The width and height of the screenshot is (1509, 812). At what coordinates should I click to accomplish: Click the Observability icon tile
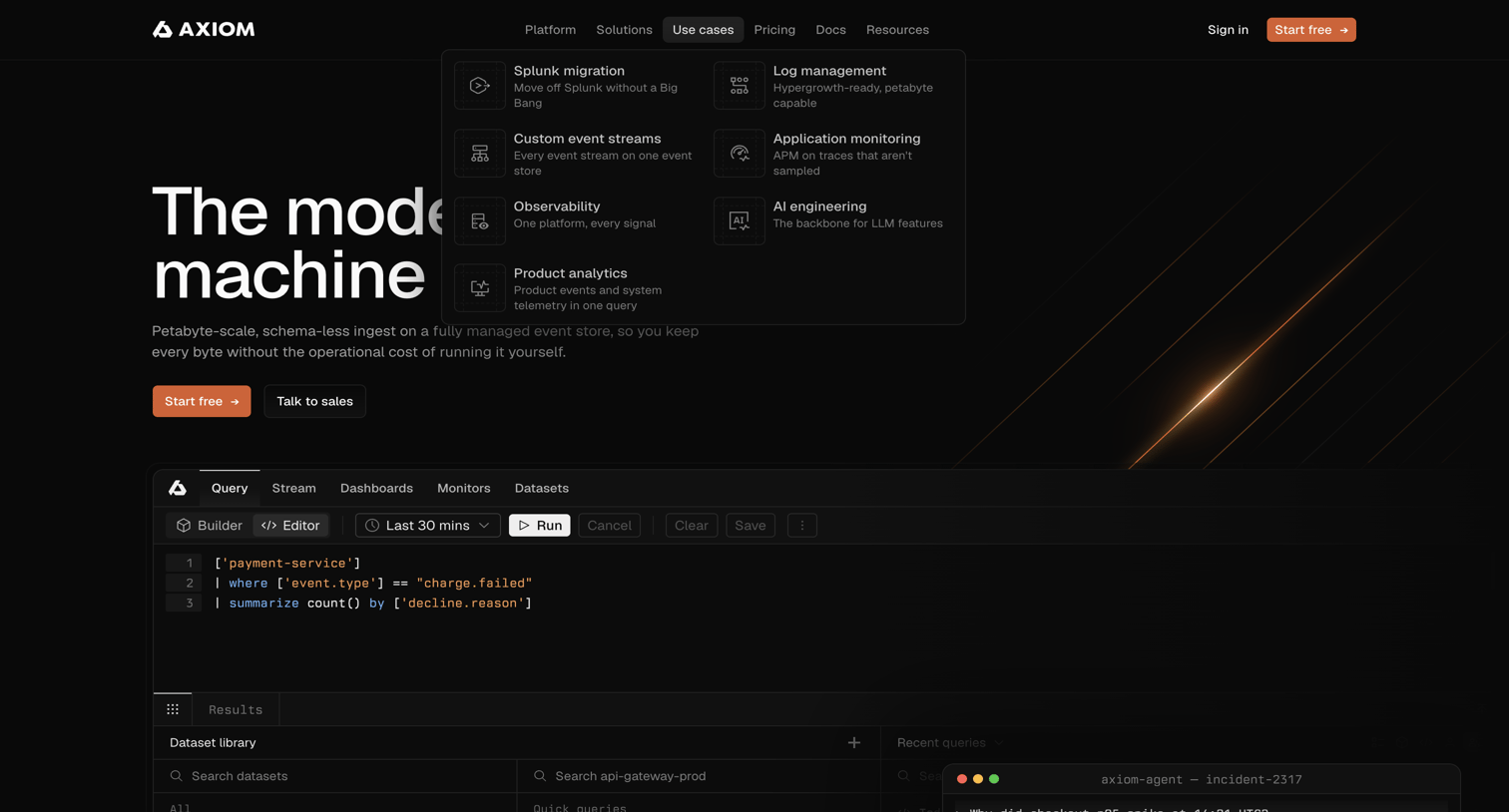[x=480, y=221]
